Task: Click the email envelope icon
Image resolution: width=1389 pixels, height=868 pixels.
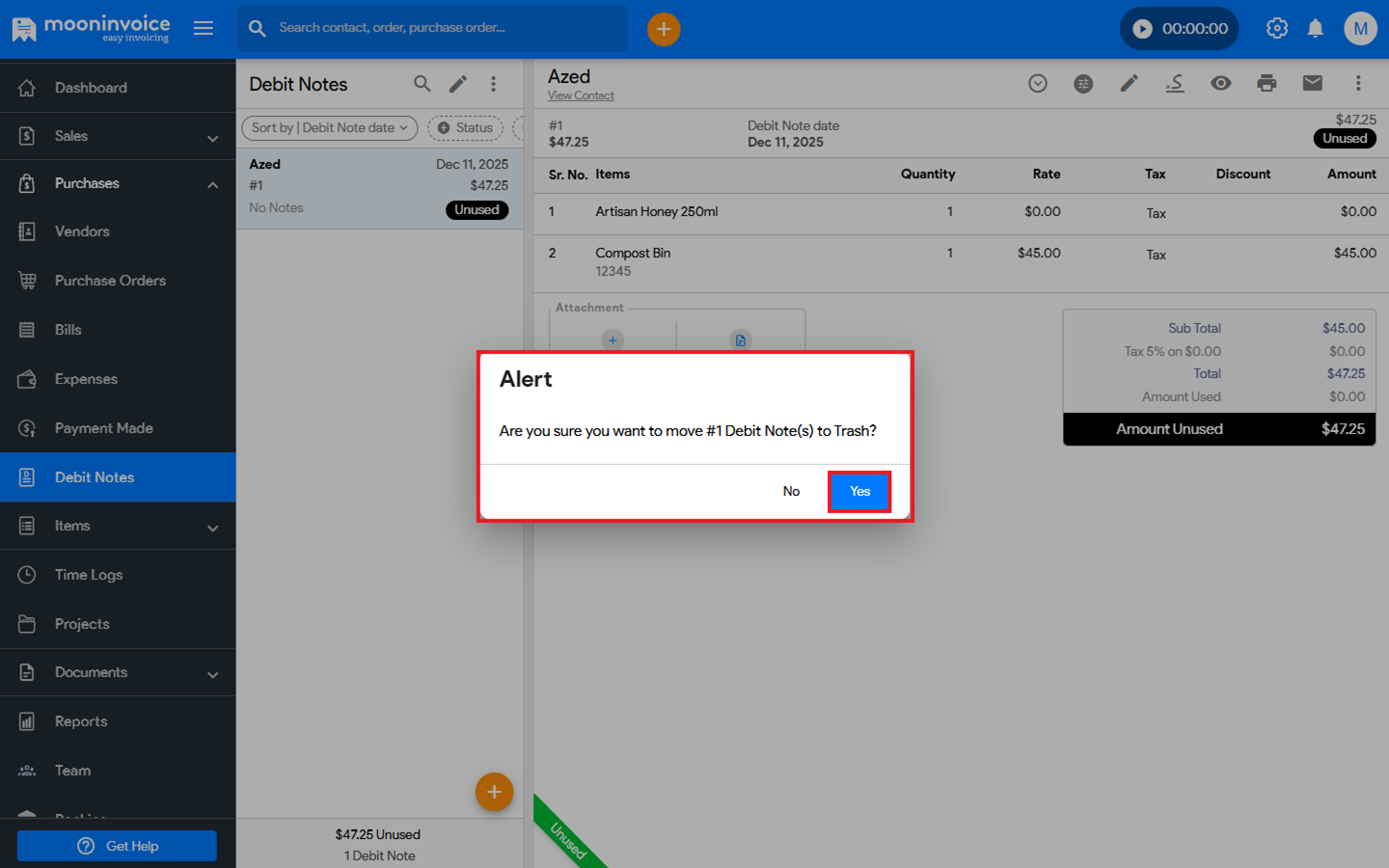Action: pos(1312,83)
